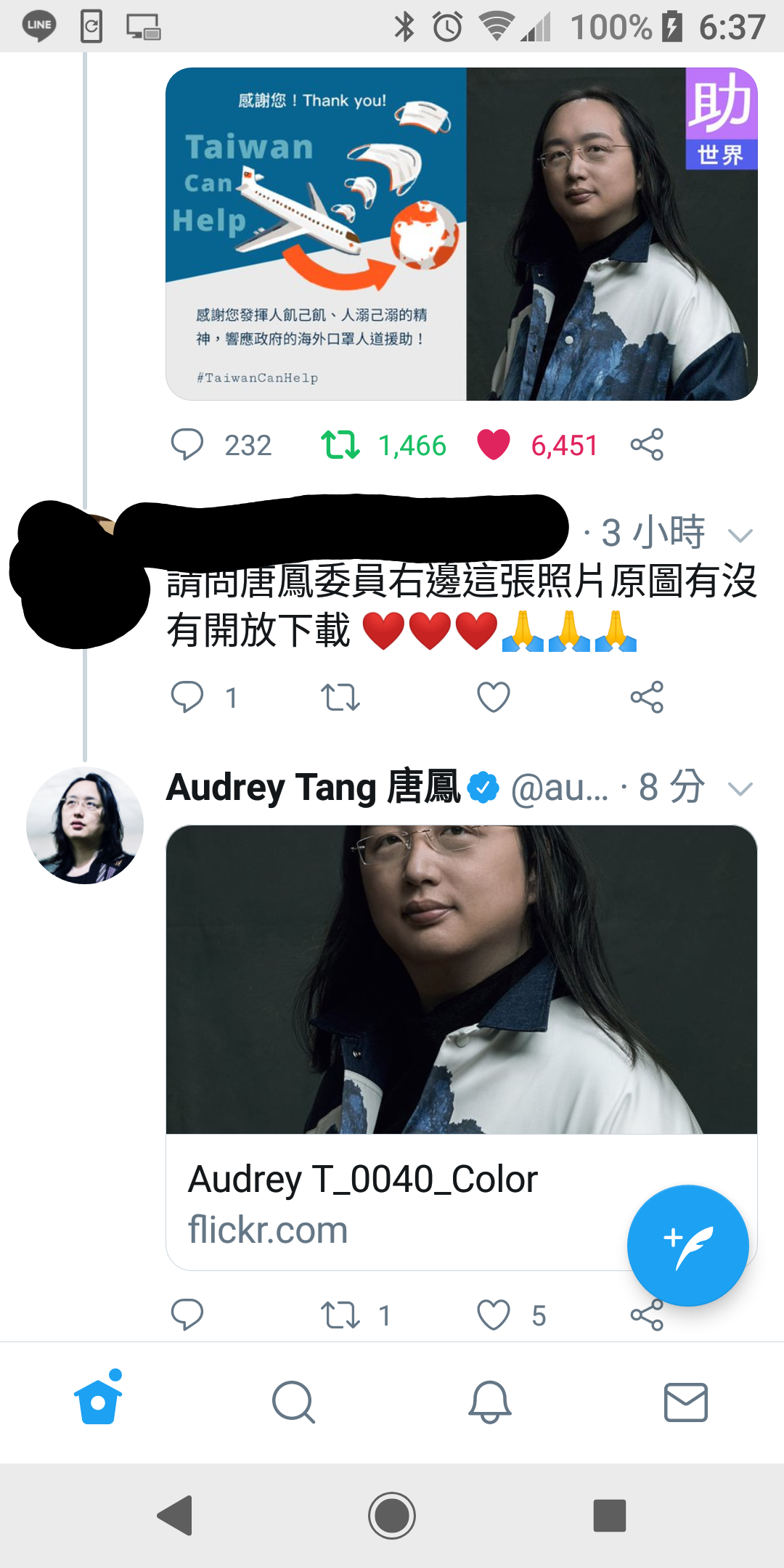
Task: Tap the Android back navigation button
Action: click(x=175, y=1515)
